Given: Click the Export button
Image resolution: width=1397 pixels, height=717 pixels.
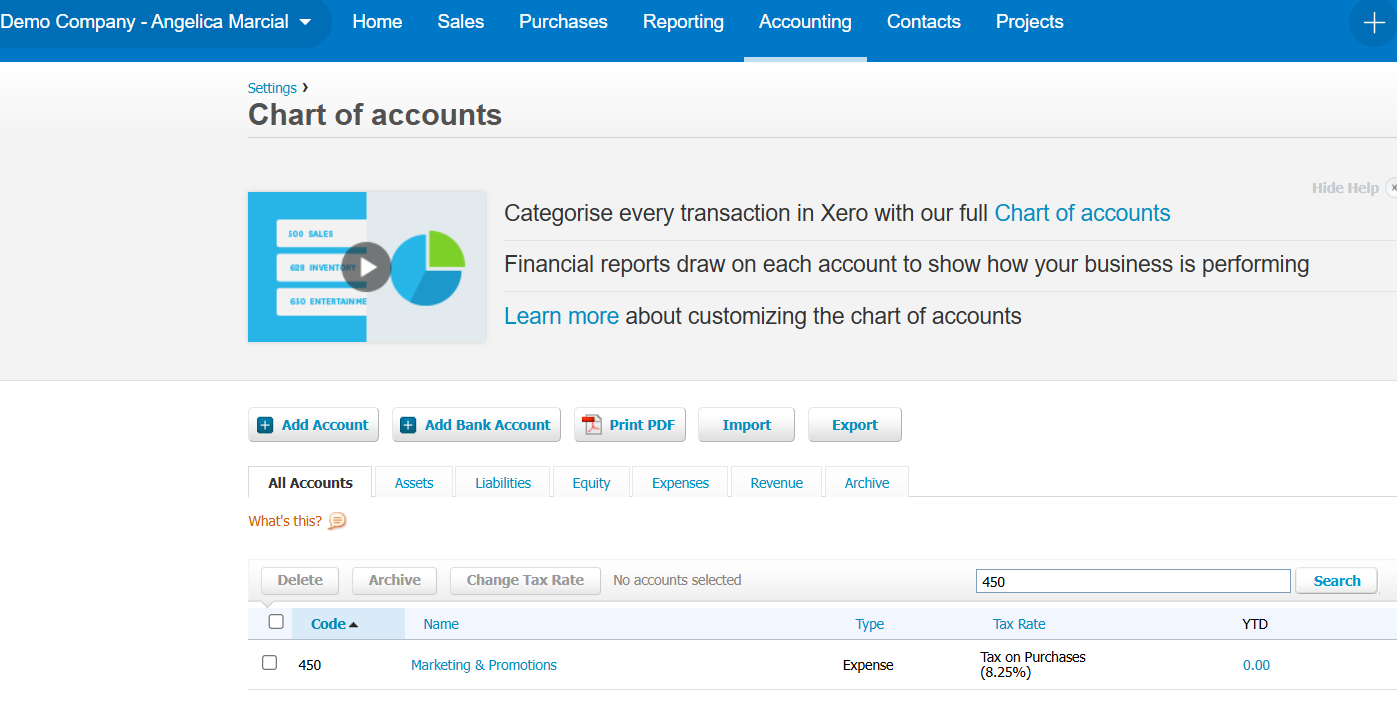Looking at the screenshot, I should pos(855,425).
